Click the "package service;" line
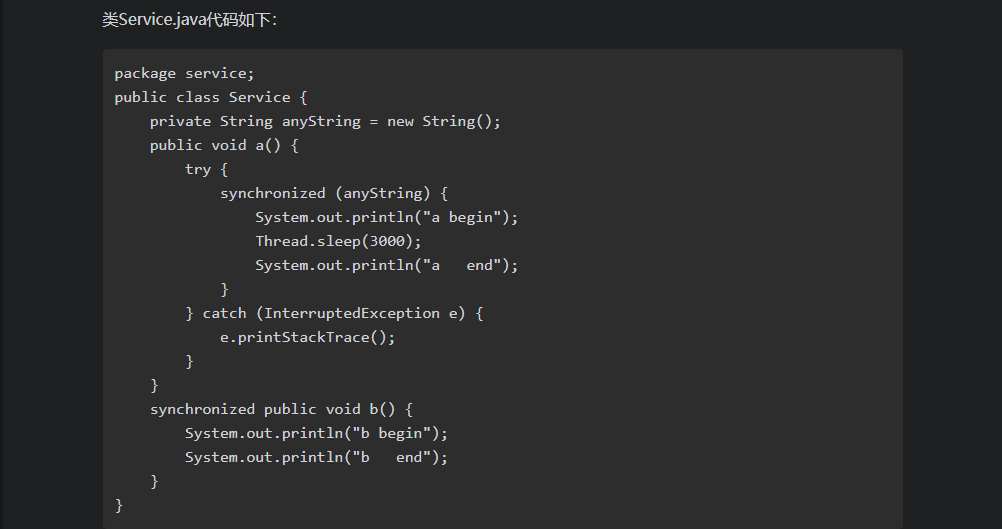Viewport: 1002px width, 529px height. pos(184,73)
